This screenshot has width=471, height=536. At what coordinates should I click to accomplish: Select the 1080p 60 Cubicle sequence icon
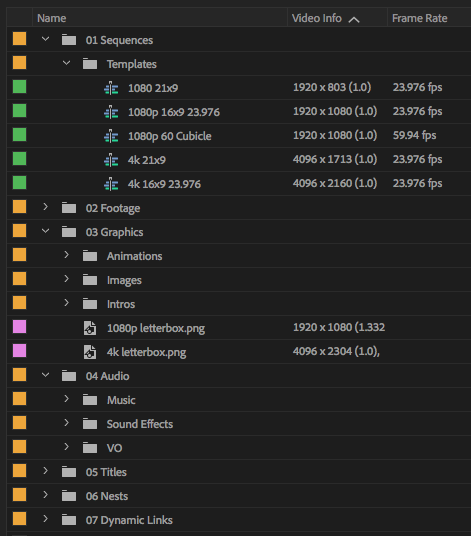click(x=111, y=136)
